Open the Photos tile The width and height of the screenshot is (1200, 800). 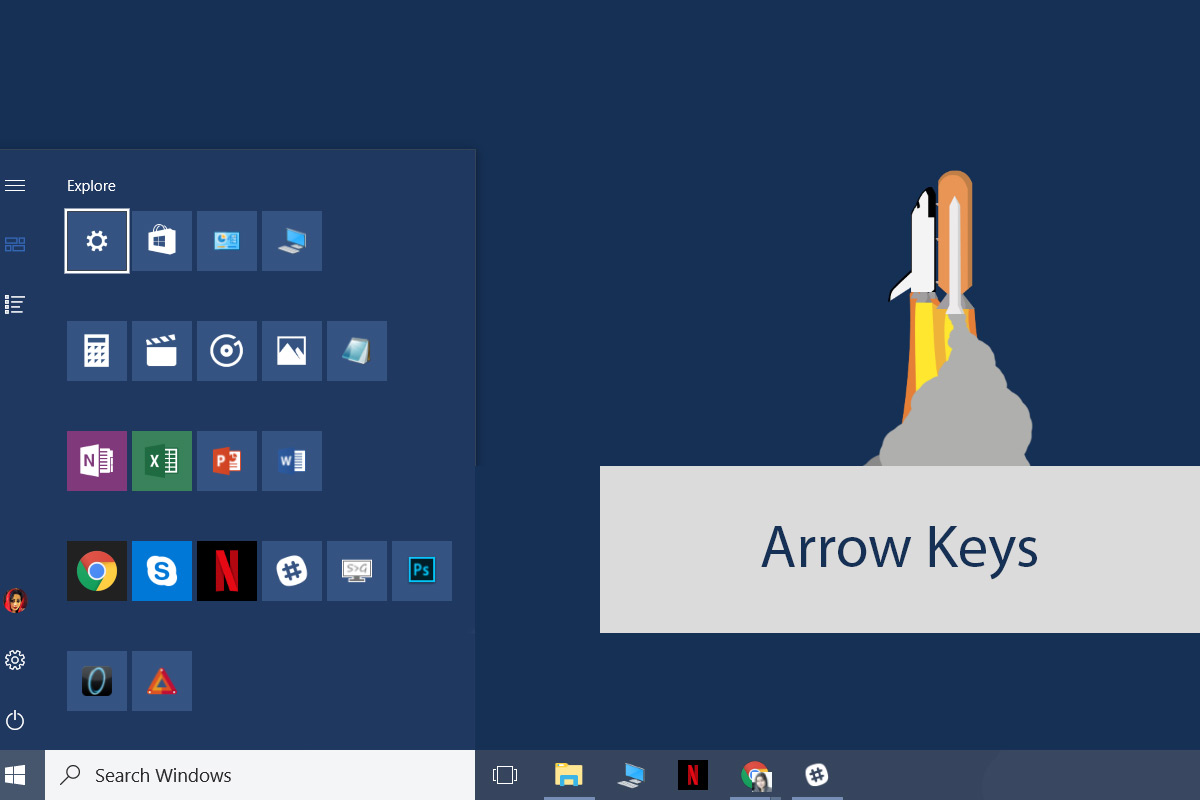coord(292,351)
